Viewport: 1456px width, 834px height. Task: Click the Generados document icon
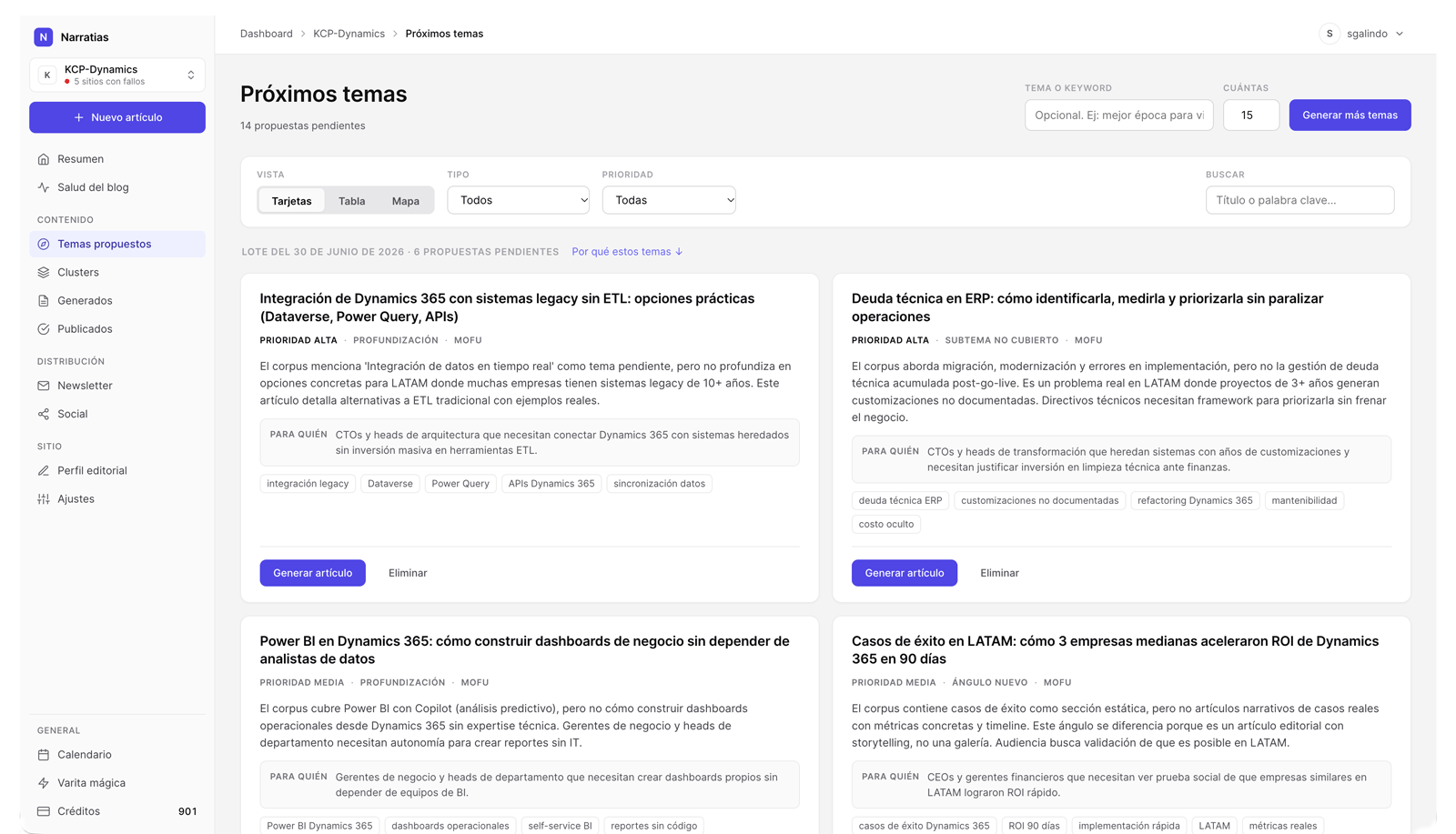click(x=44, y=300)
